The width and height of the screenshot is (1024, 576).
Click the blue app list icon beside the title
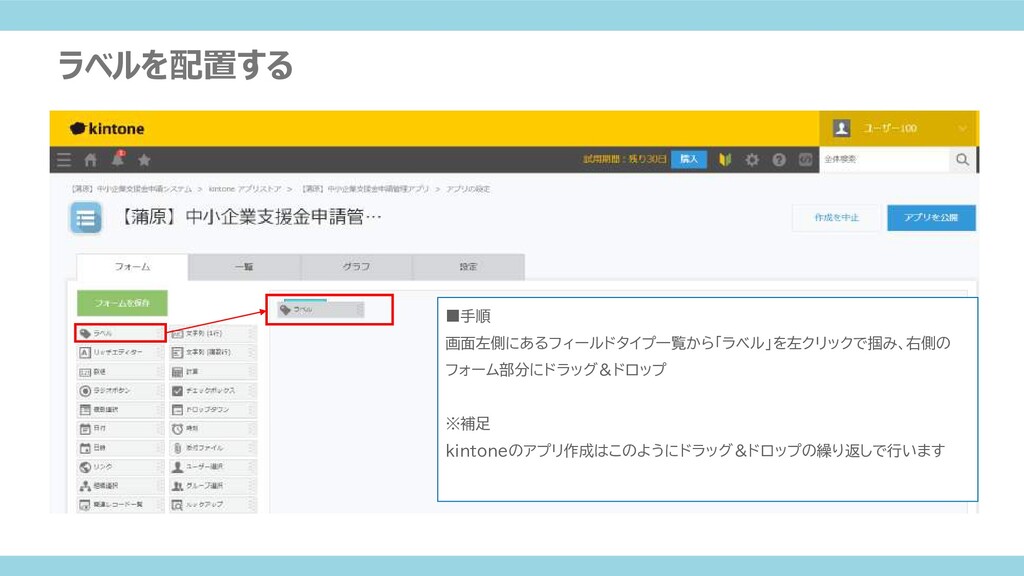tap(86, 218)
